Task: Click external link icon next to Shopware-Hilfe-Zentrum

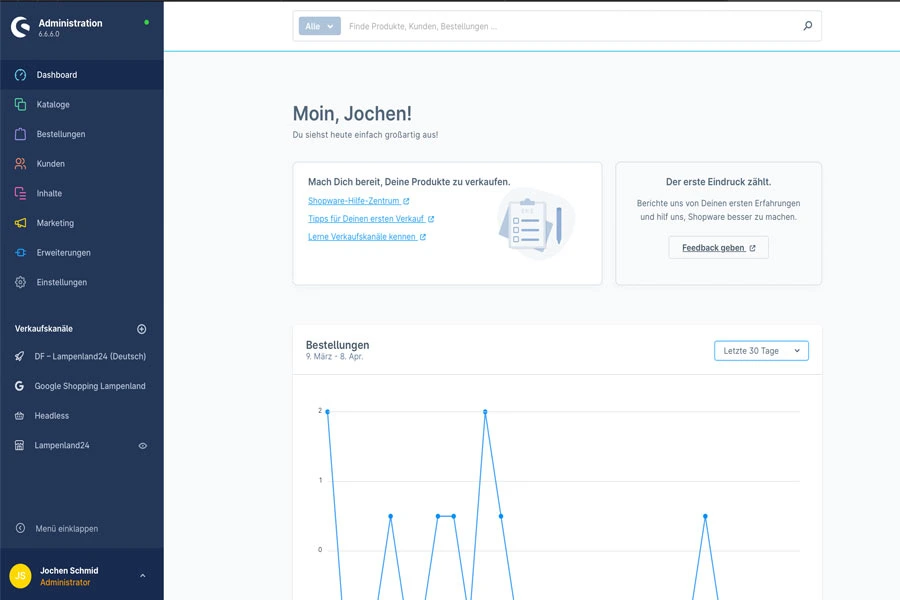Action: [406, 201]
